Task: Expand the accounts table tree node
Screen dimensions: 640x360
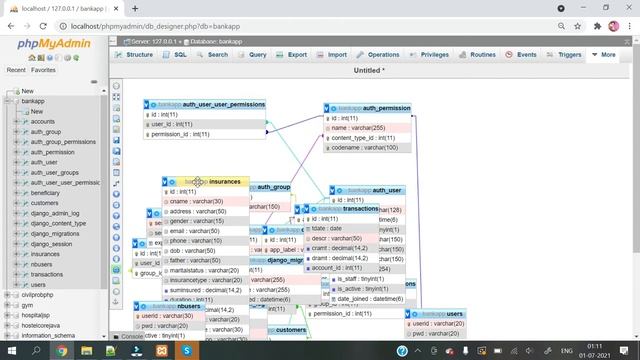Action: click(x=16, y=121)
